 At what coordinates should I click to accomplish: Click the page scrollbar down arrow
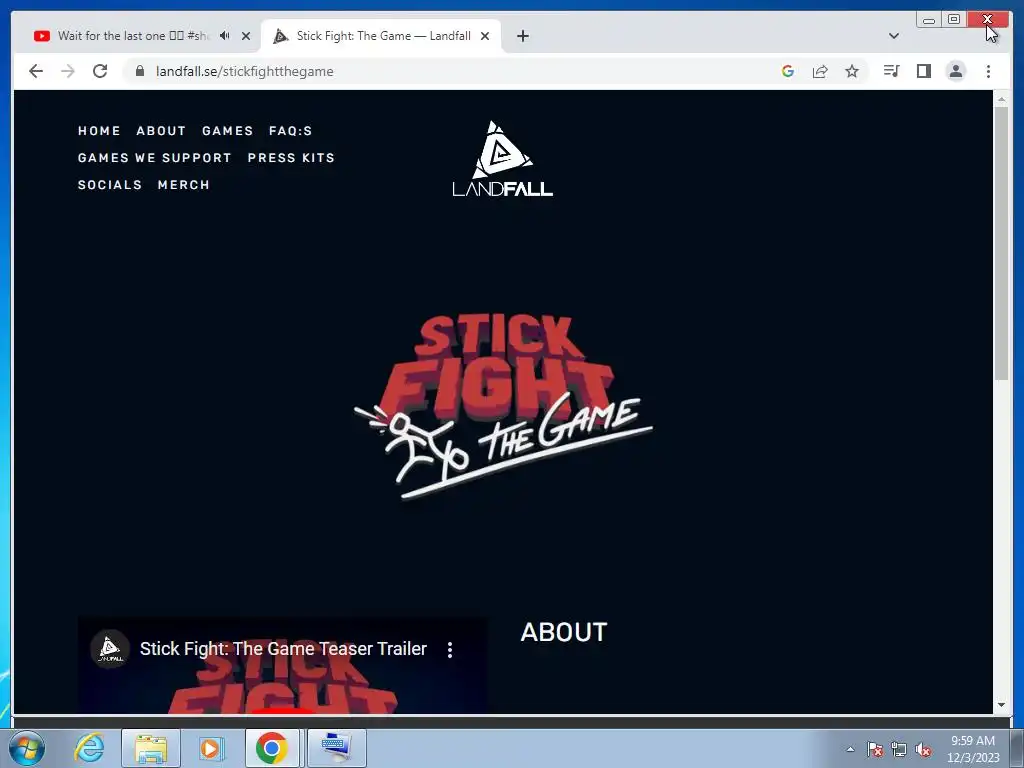[x=1001, y=705]
